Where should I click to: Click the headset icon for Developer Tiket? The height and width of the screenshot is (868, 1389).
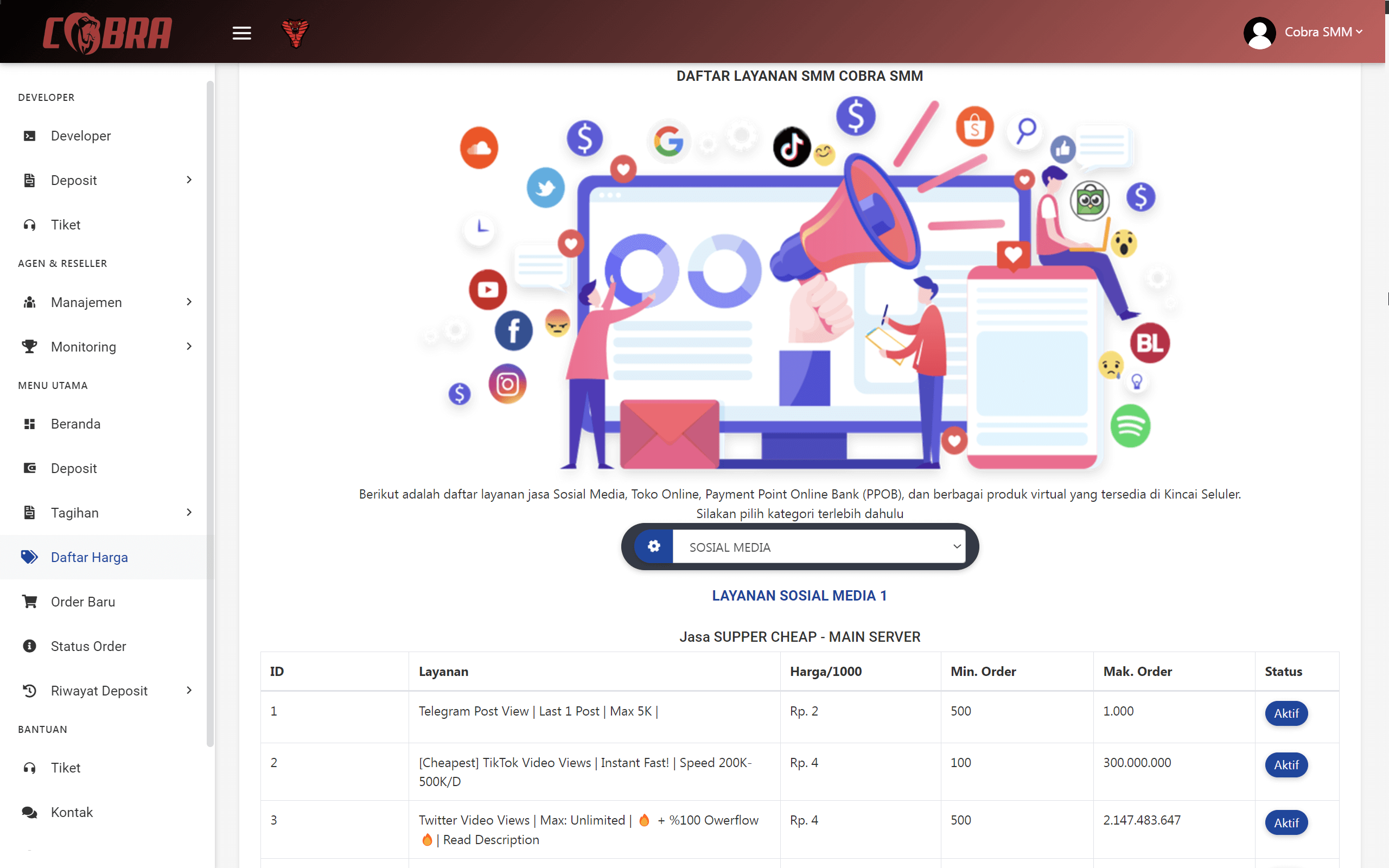pyautogui.click(x=29, y=225)
